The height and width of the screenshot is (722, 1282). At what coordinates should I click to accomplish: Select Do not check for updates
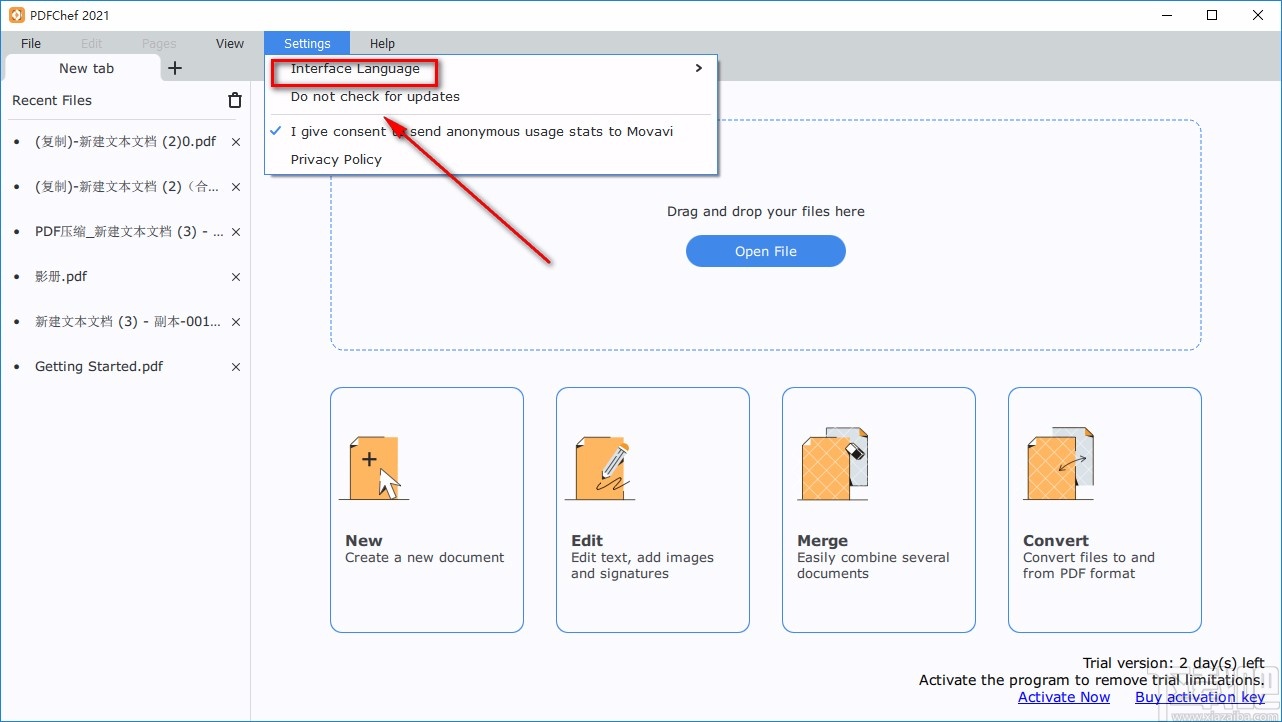[x=491, y=97]
